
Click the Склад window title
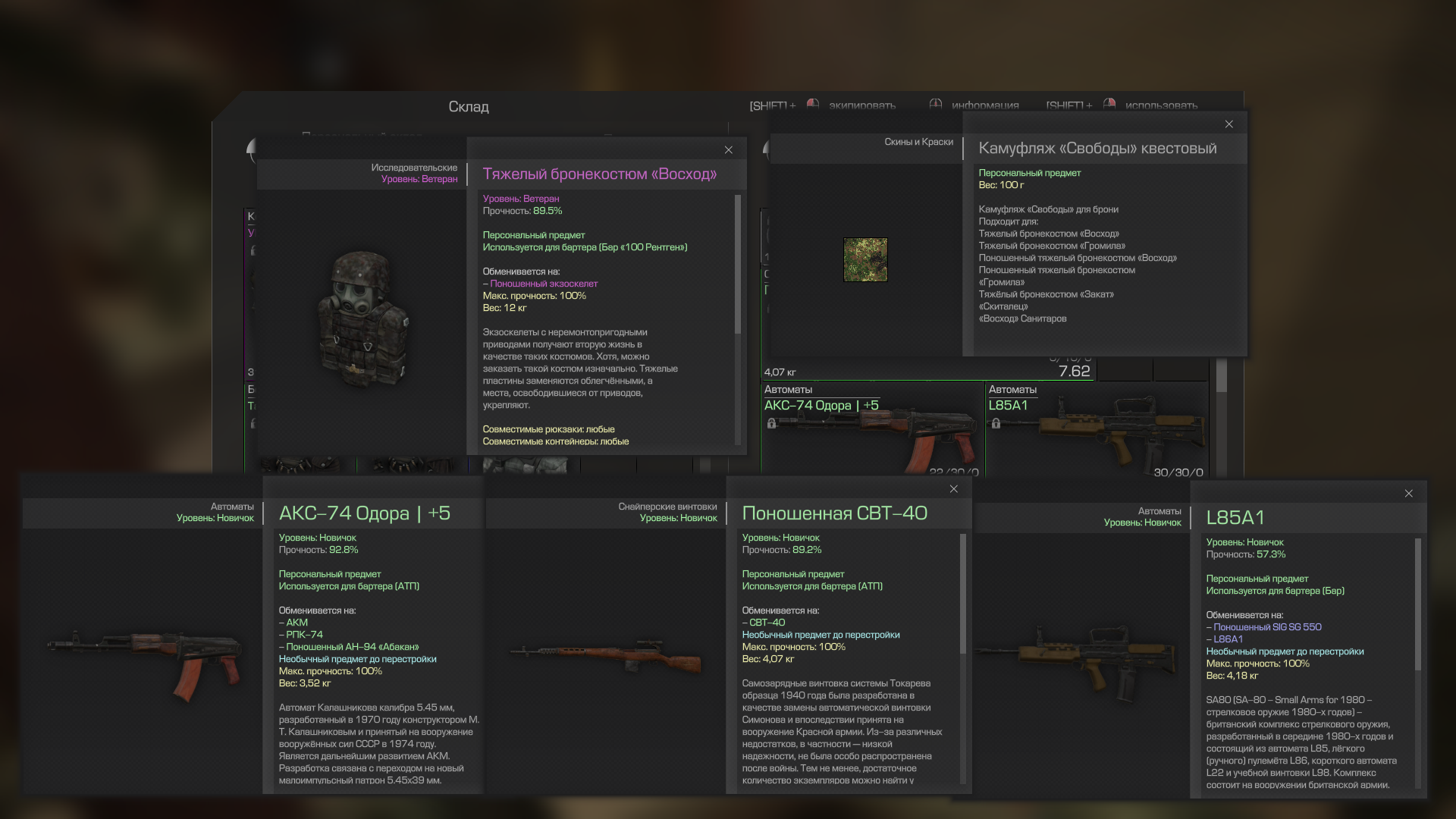[469, 107]
